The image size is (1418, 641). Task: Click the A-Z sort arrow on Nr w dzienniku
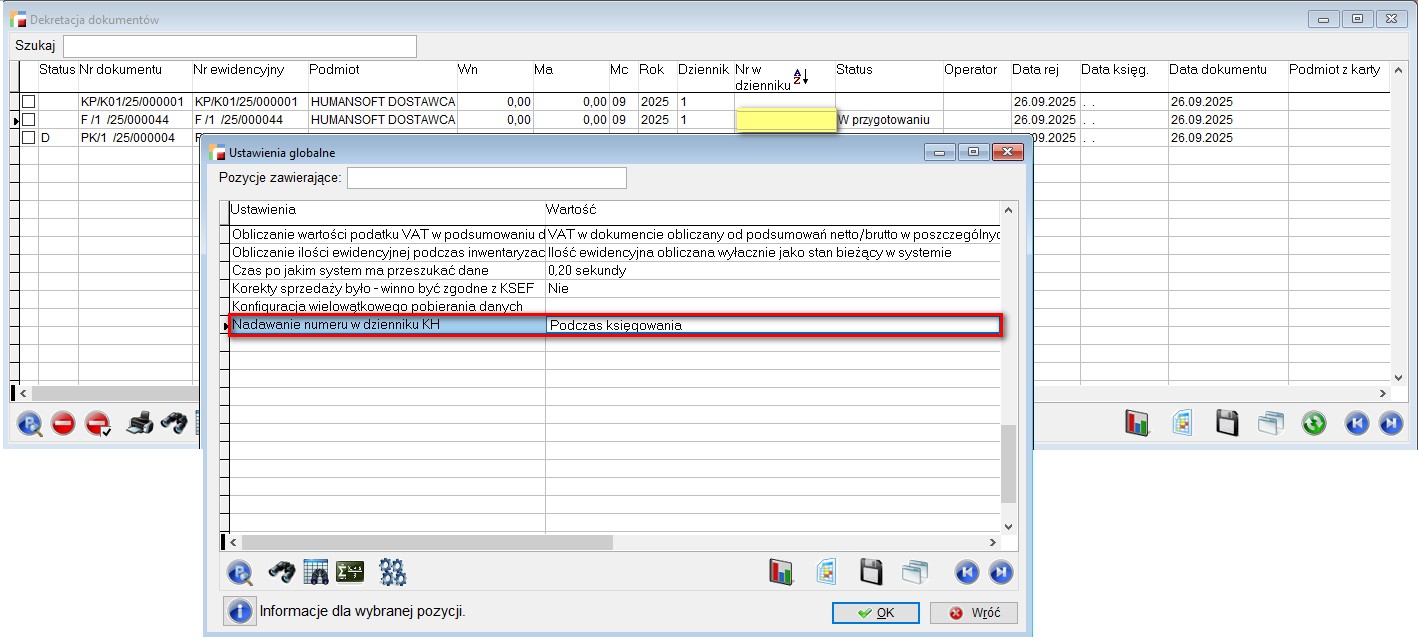(x=800, y=77)
